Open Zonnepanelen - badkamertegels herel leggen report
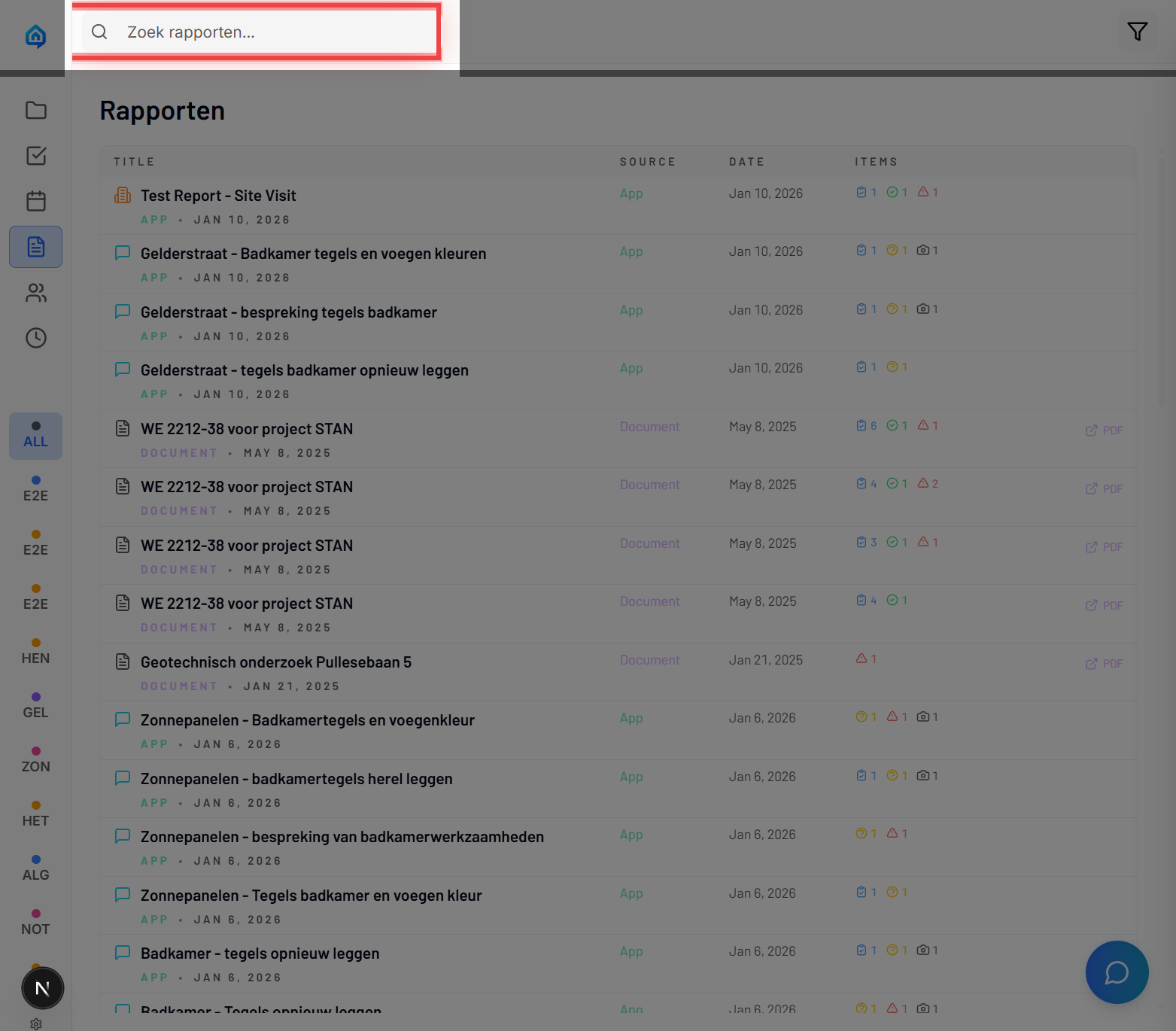The height and width of the screenshot is (1031, 1176). point(296,779)
